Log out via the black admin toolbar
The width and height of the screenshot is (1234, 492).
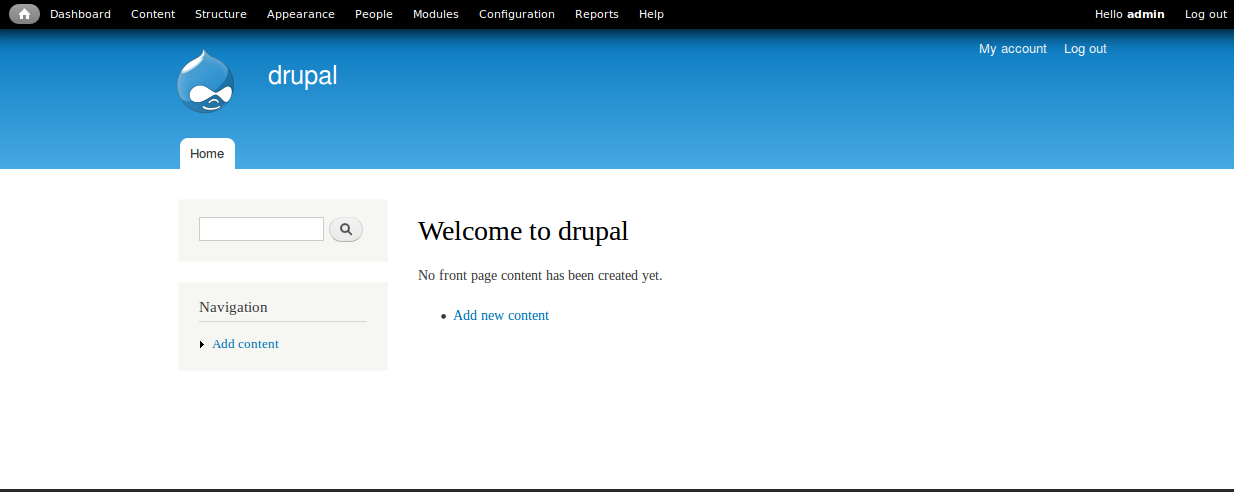click(x=1205, y=14)
